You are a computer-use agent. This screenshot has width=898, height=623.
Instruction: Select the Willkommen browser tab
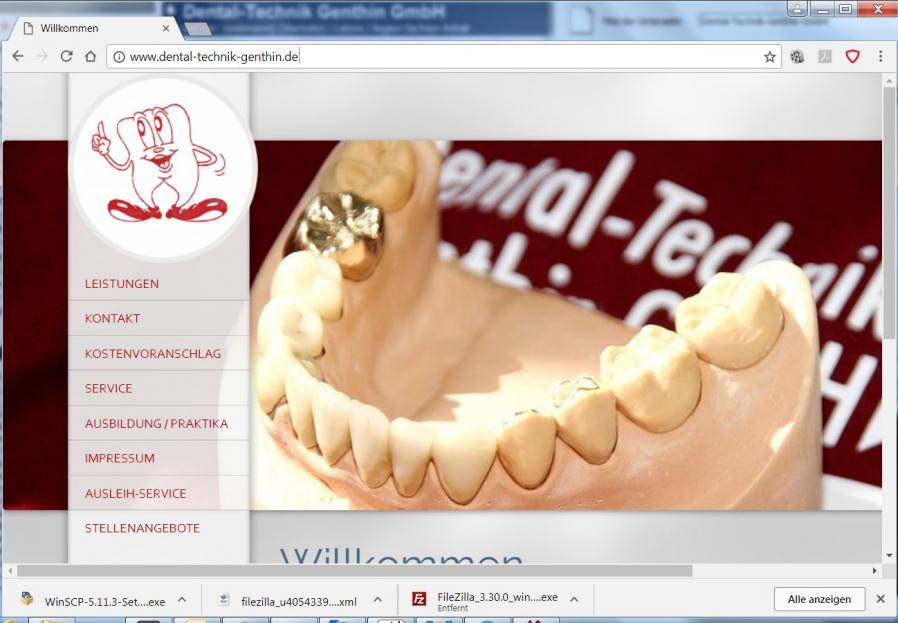click(x=92, y=28)
